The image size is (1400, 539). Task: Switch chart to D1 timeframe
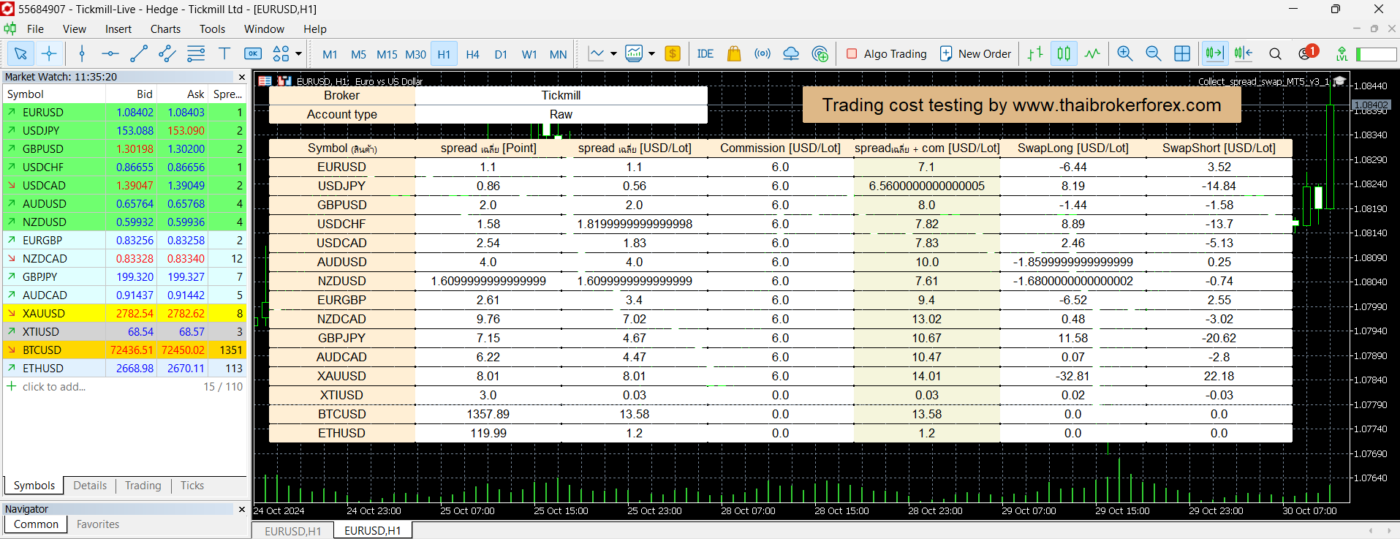(x=501, y=54)
